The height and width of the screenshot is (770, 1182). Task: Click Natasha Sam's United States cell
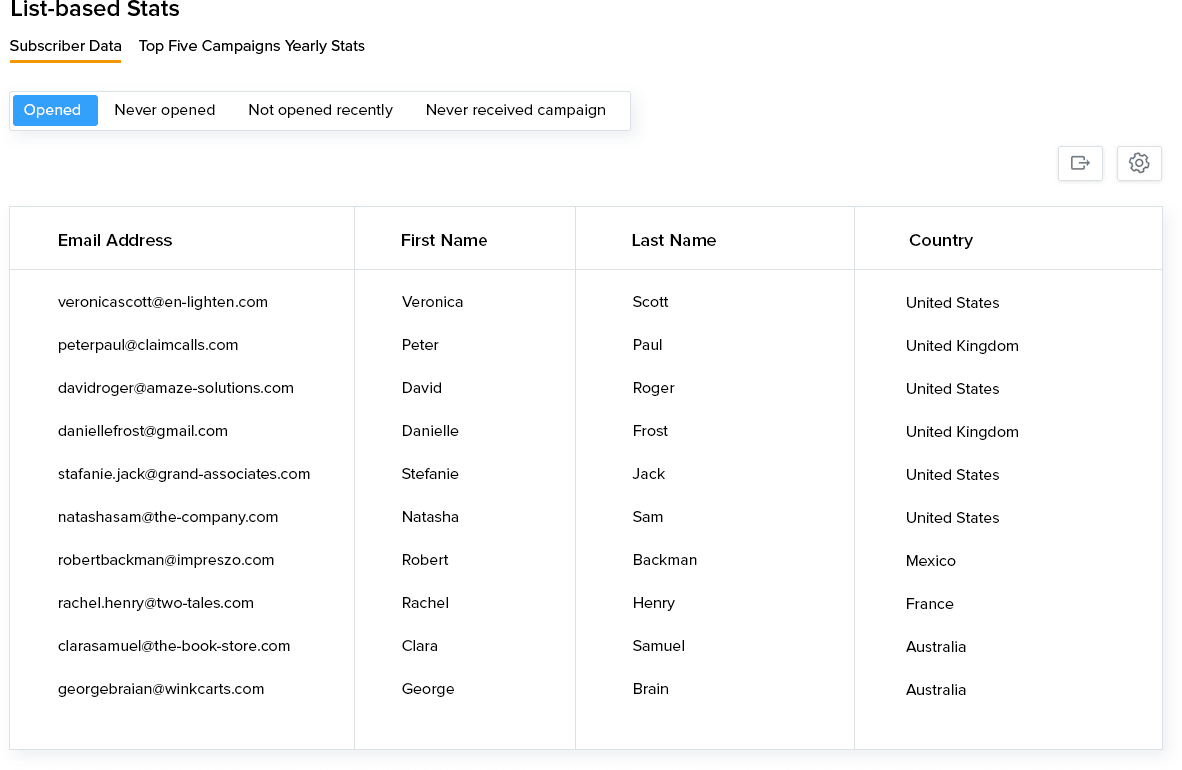point(953,517)
